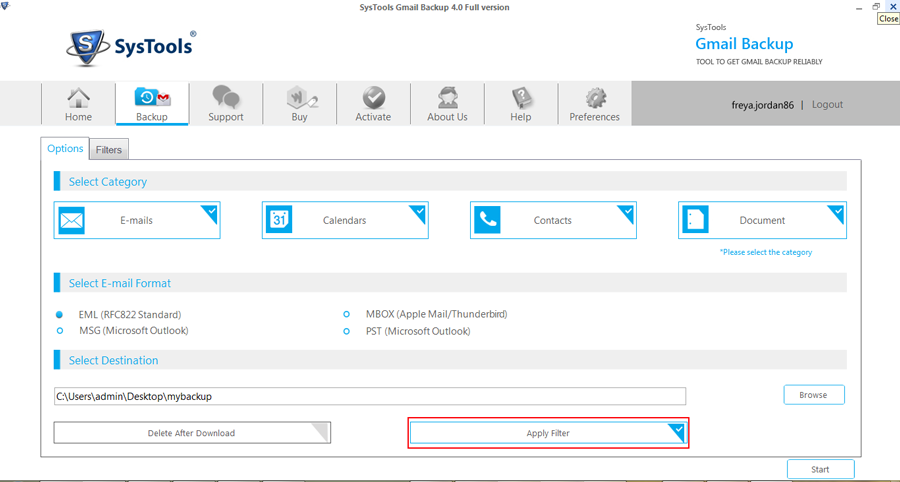Open the About Us icon
The image size is (900, 482).
coord(447,104)
